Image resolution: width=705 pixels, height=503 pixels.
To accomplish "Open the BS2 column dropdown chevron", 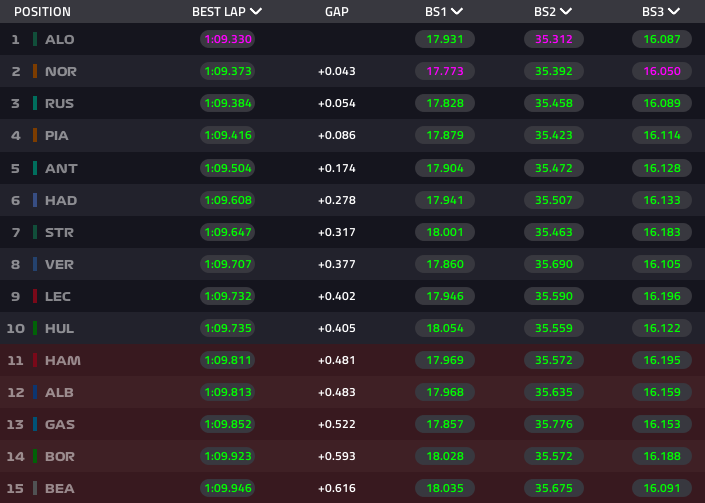I will click(x=566, y=12).
